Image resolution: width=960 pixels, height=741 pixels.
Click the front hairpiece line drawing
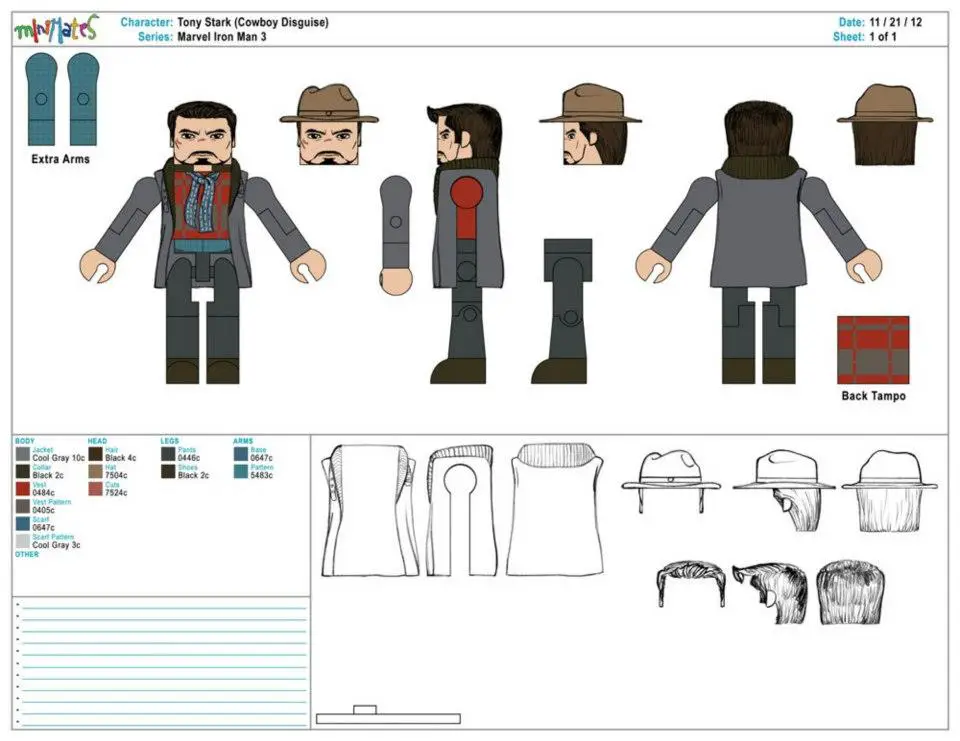[691, 583]
